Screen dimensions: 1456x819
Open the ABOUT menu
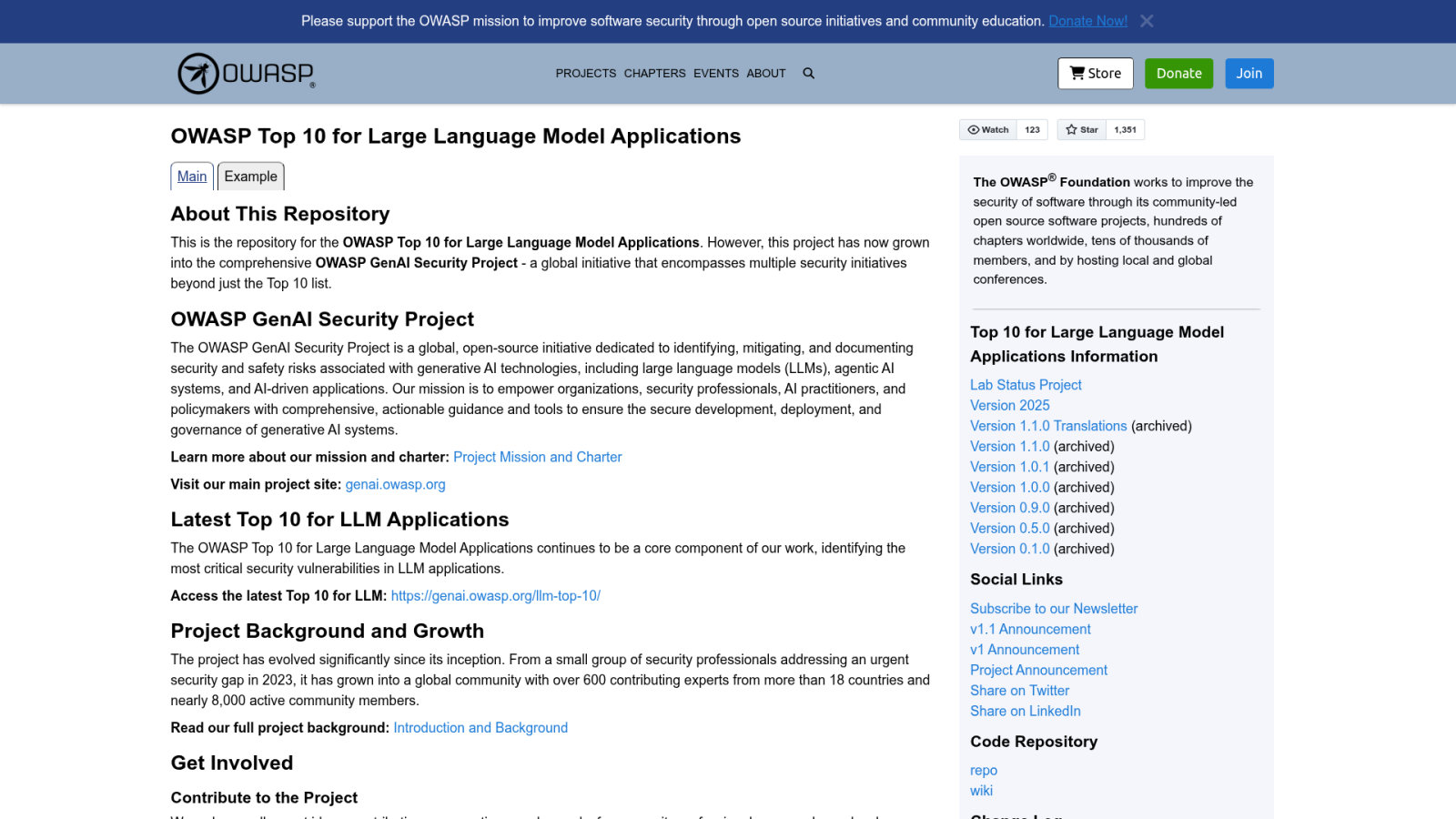pyautogui.click(x=766, y=74)
